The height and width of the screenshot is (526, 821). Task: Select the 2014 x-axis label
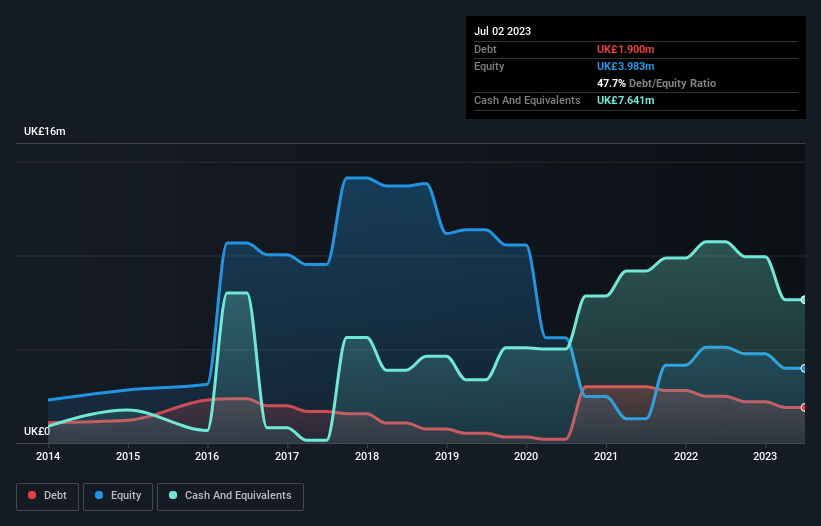point(48,456)
